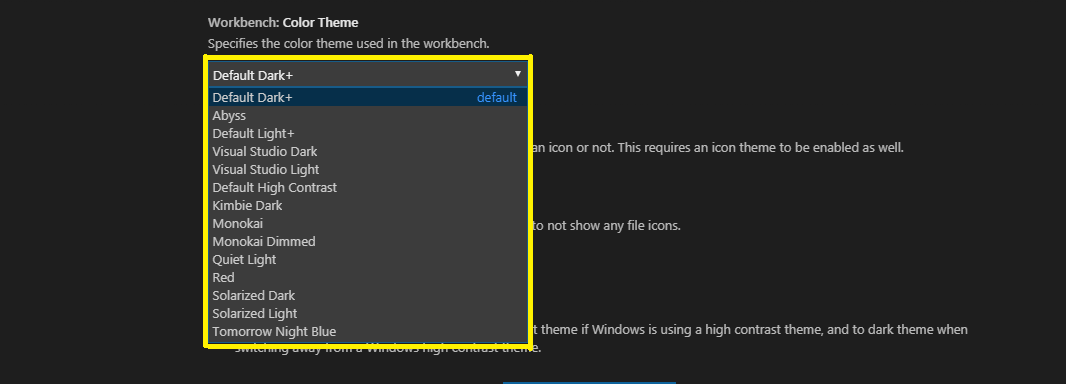Click the Workbench: Color Theme heading

(x=283, y=22)
